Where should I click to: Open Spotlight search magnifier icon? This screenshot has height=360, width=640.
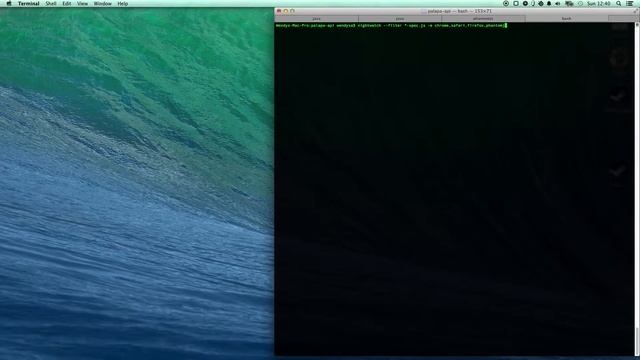click(x=619, y=3)
